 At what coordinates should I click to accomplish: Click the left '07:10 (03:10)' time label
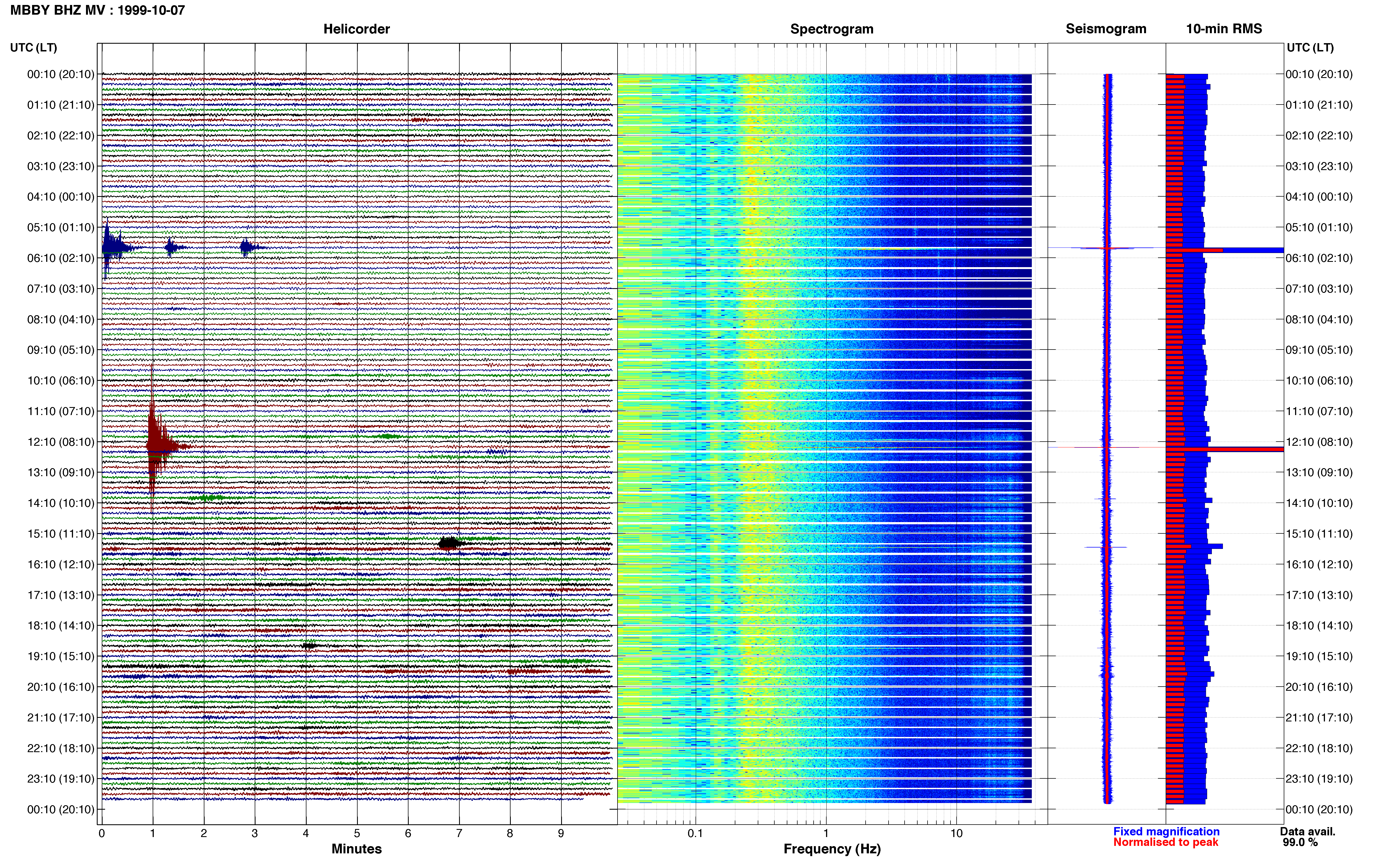point(61,288)
